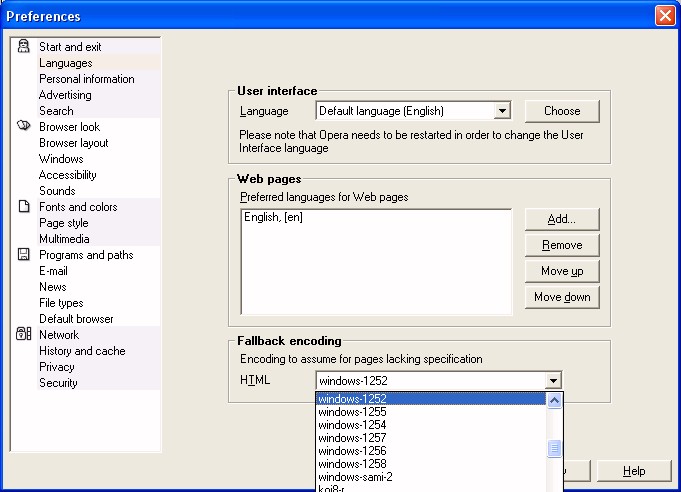Click the Add... language button
Screen dimensions: 681x492
click(x=561, y=219)
